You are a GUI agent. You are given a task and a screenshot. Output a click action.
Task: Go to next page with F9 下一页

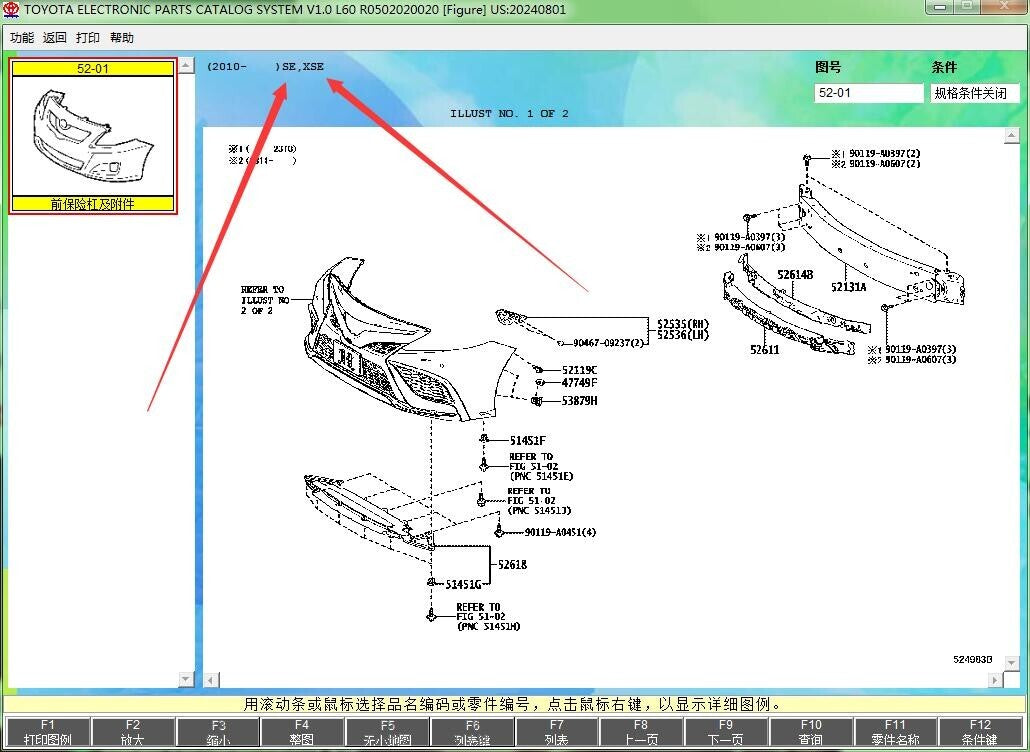pyautogui.click(x=726, y=732)
